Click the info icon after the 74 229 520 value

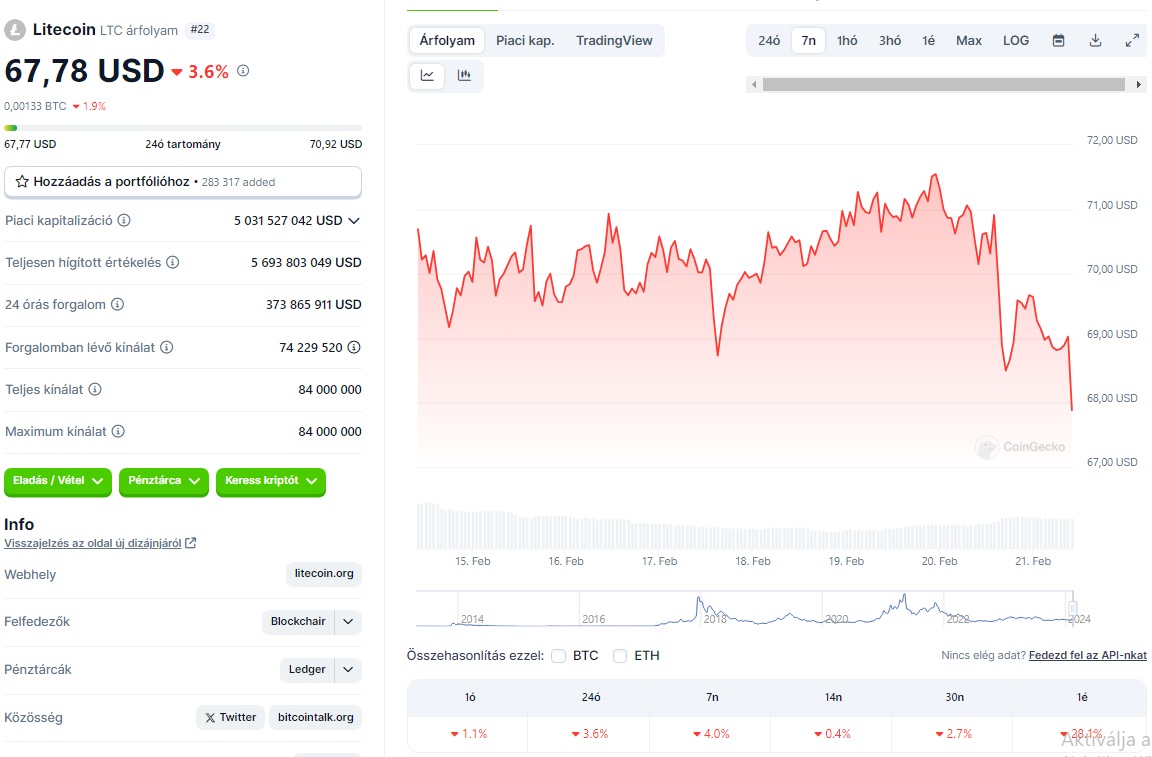click(x=354, y=347)
